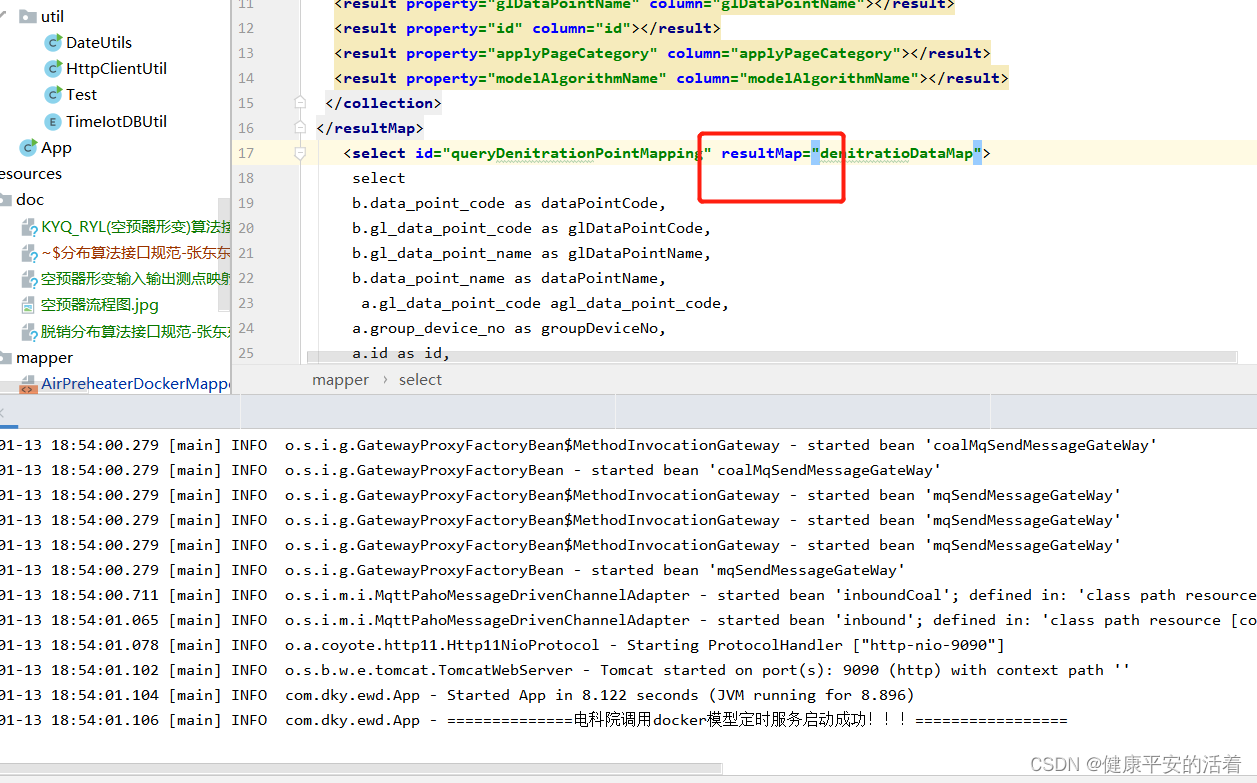Viewport: 1257px width, 783px height.
Task: Click the mapper breadcrumb item
Action: pos(340,379)
